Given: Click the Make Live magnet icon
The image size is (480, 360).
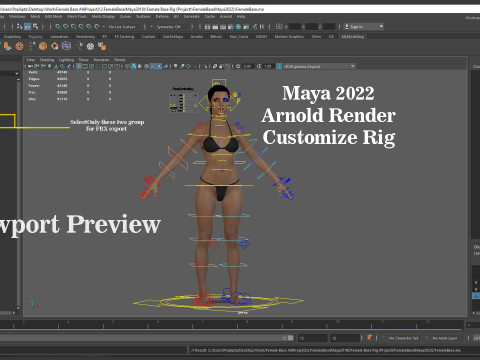Looking at the screenshot, I should [97, 27].
